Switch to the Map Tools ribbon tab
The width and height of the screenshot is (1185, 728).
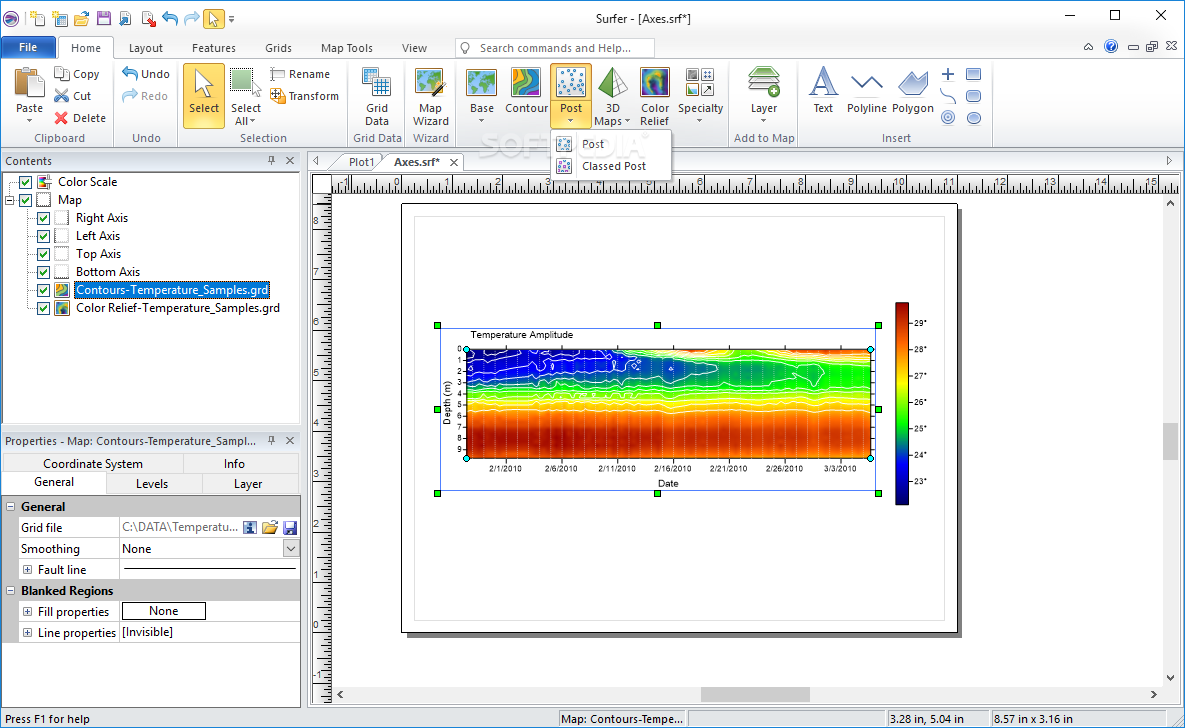tap(347, 48)
